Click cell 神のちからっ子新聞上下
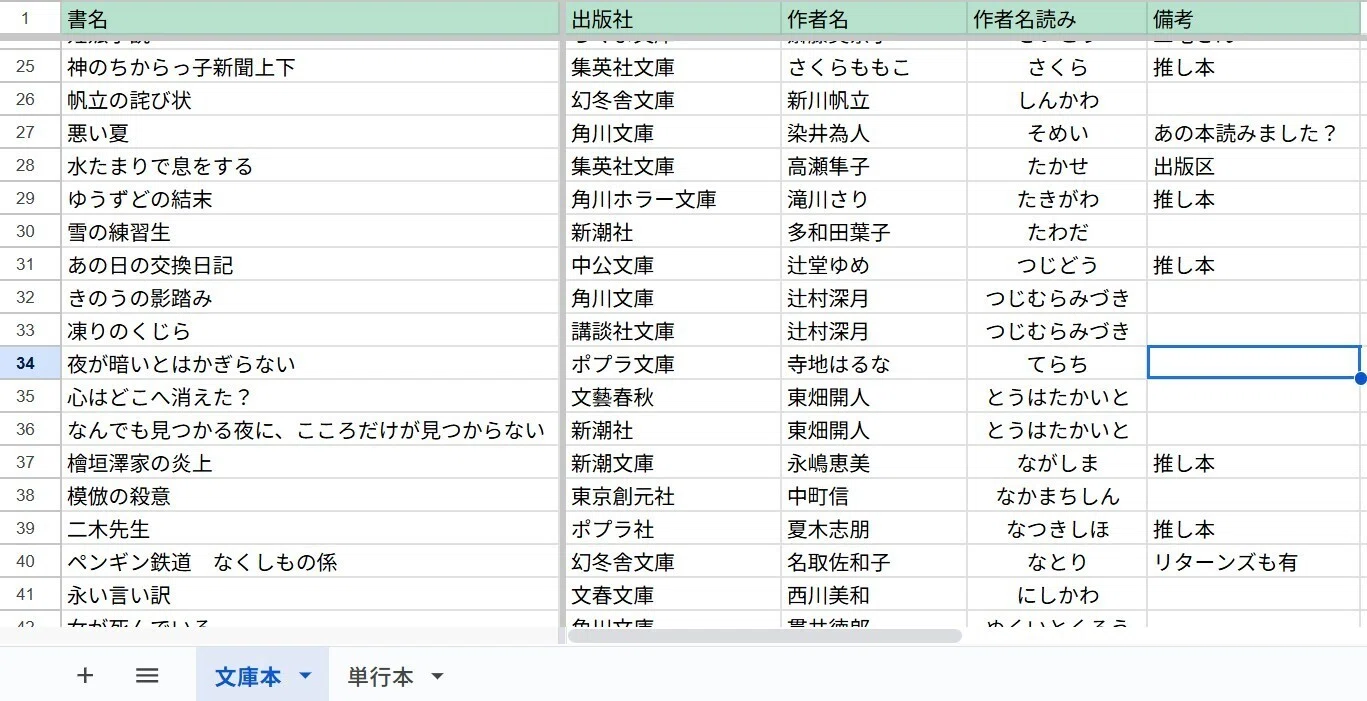This screenshot has height=701, width=1367. (310, 67)
